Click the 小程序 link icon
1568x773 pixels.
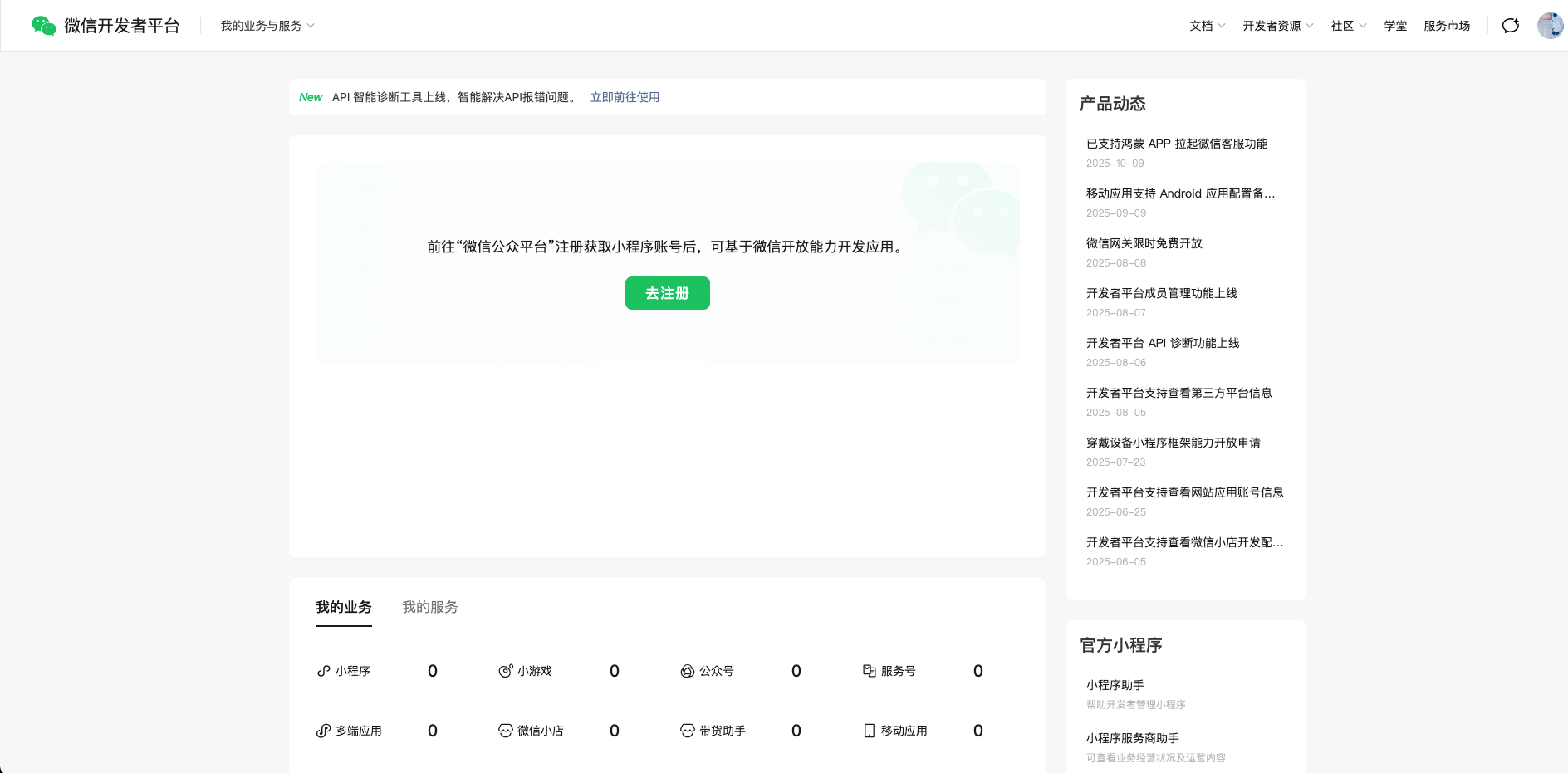324,671
